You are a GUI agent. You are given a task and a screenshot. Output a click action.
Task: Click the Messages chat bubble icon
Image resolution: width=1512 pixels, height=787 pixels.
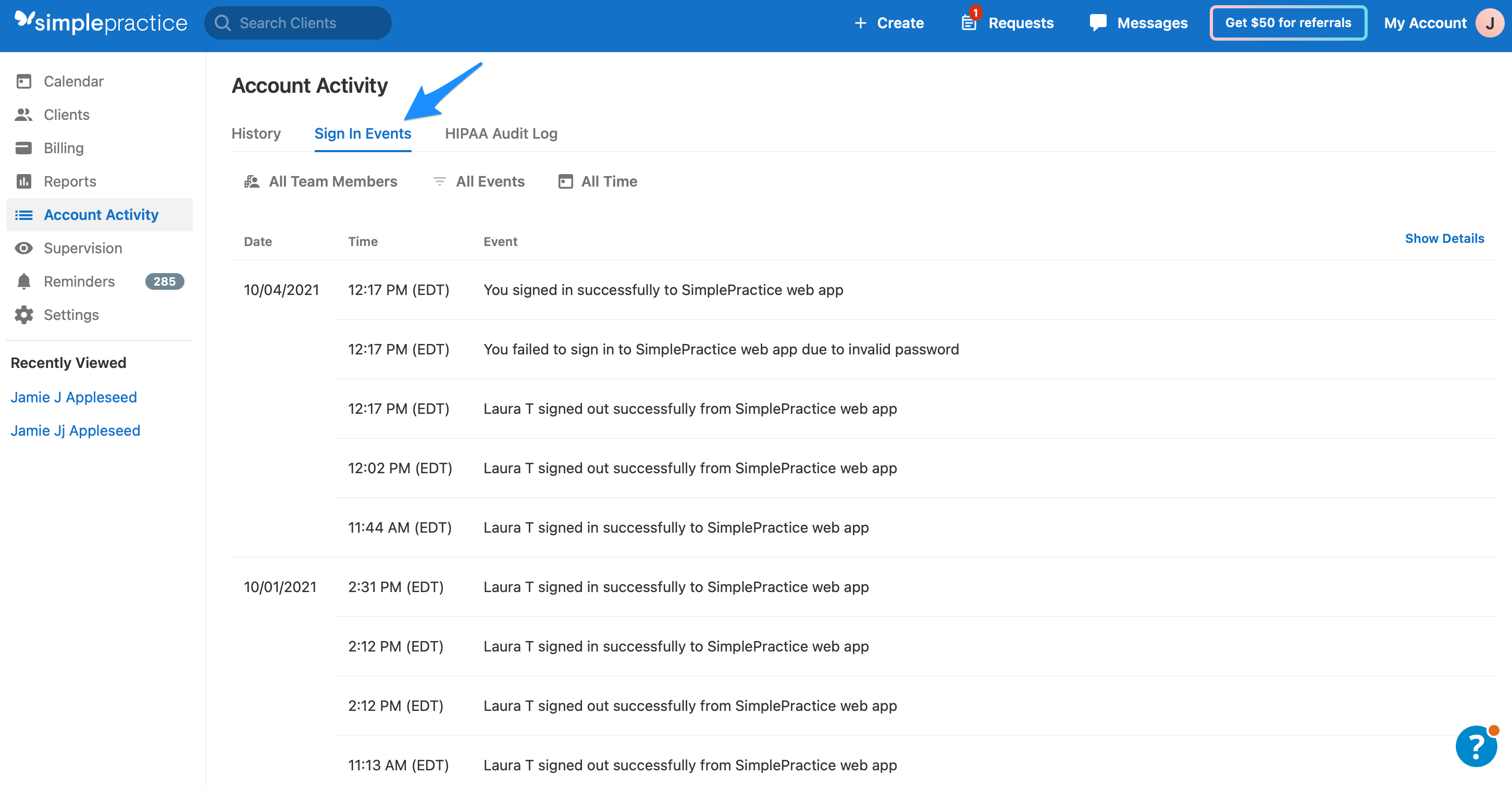coord(1098,23)
